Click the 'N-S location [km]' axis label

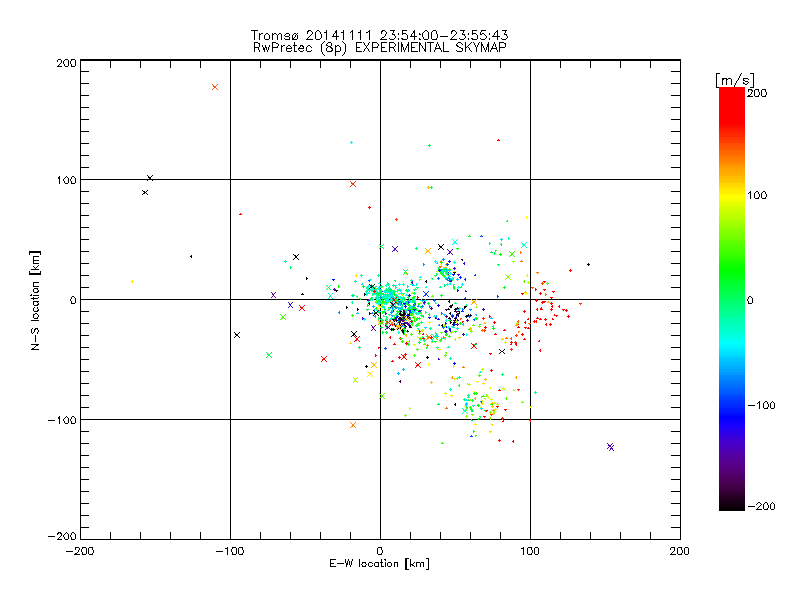click(x=35, y=301)
